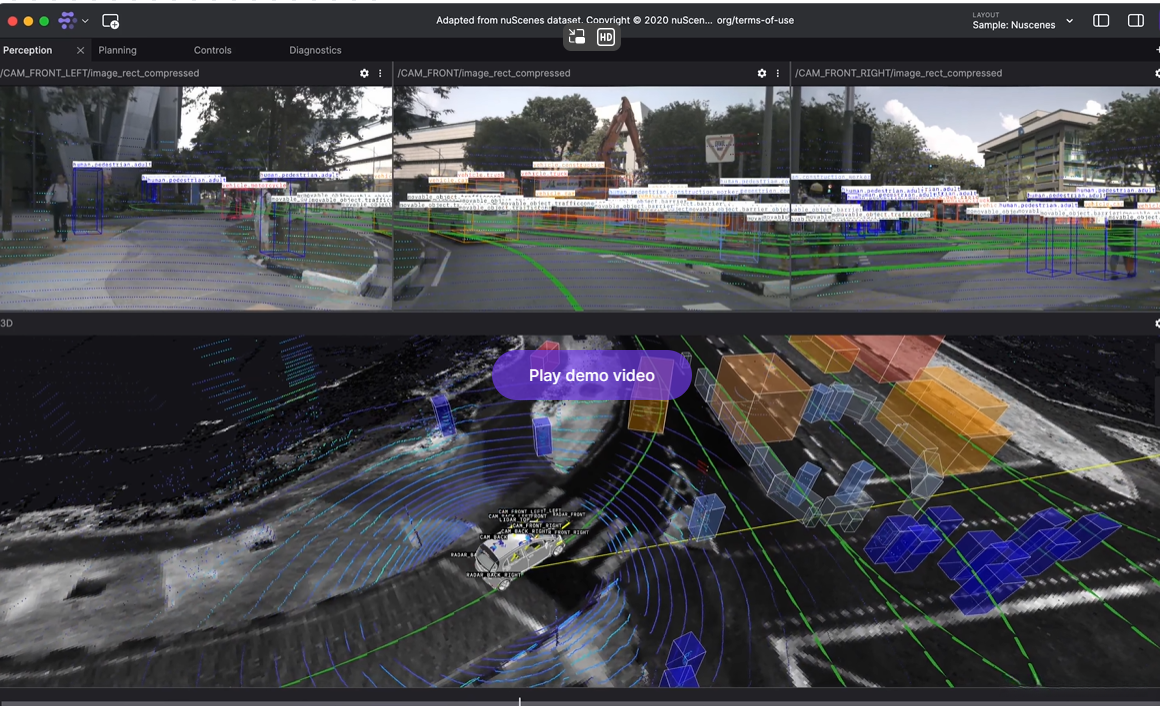Toggle picture-in-picture video icon

click(577, 36)
